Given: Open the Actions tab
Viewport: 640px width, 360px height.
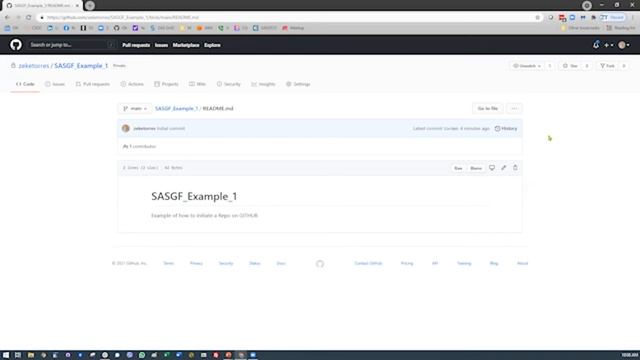Looking at the screenshot, I should click(x=132, y=84).
